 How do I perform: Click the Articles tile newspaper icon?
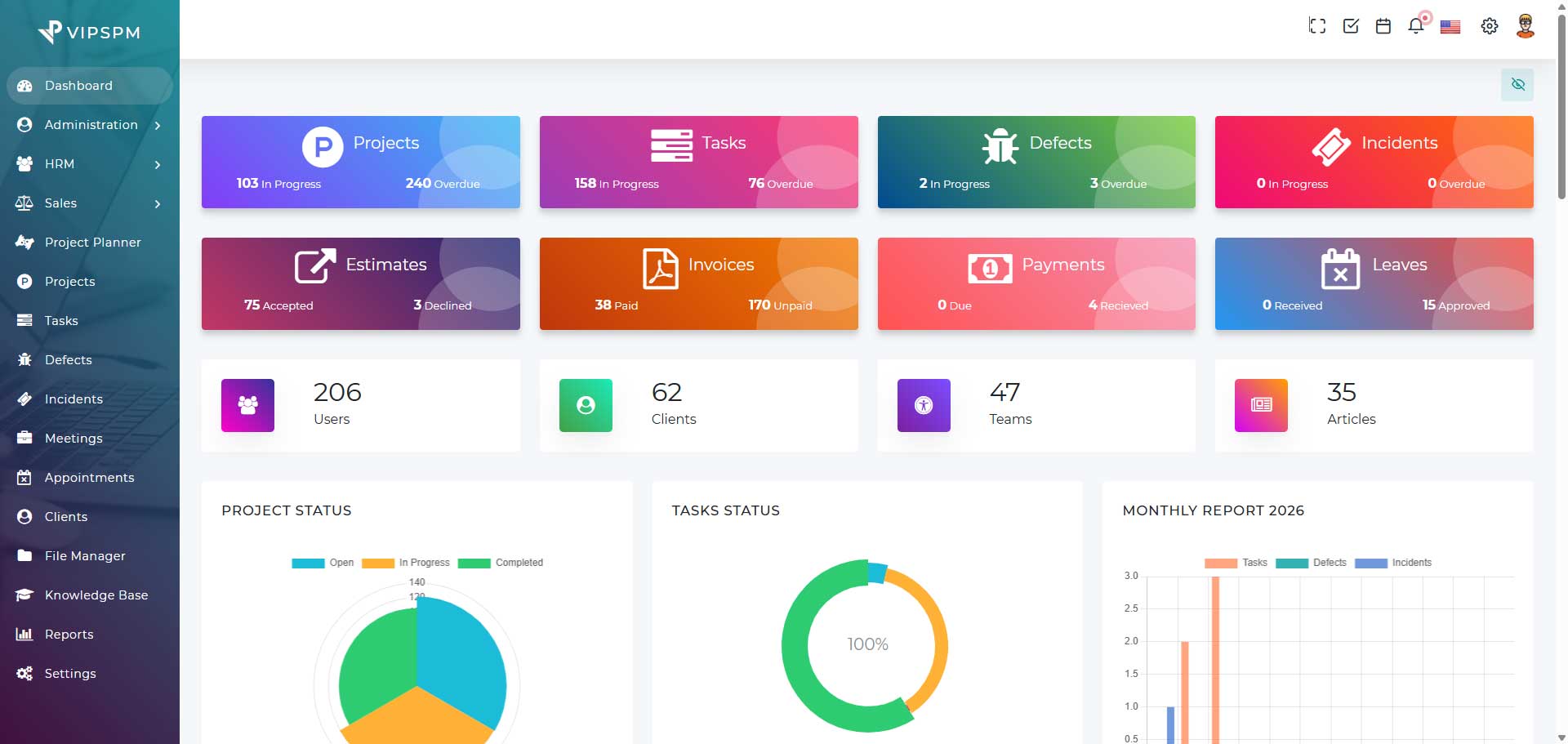pyautogui.click(x=1261, y=405)
